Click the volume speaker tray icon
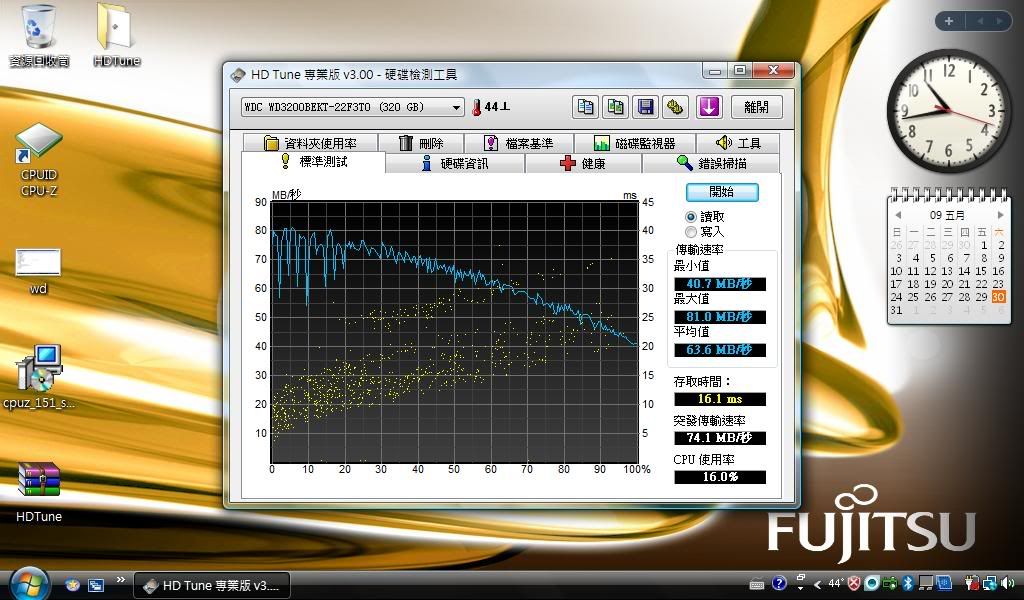 pos(1008,583)
